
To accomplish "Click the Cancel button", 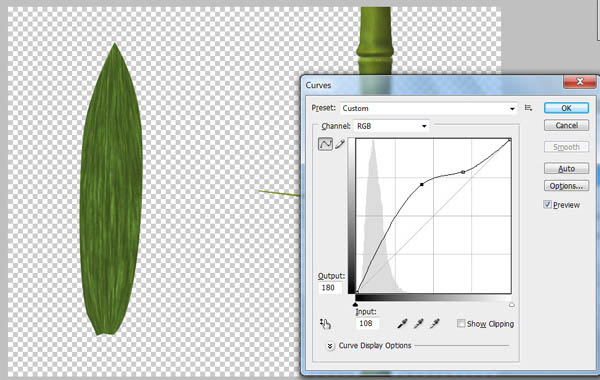I will (x=566, y=126).
